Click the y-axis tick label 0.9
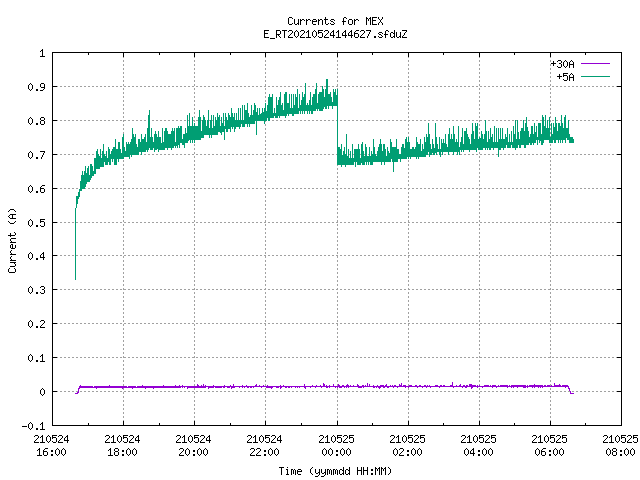The width and height of the screenshot is (640, 480). [x=36, y=87]
